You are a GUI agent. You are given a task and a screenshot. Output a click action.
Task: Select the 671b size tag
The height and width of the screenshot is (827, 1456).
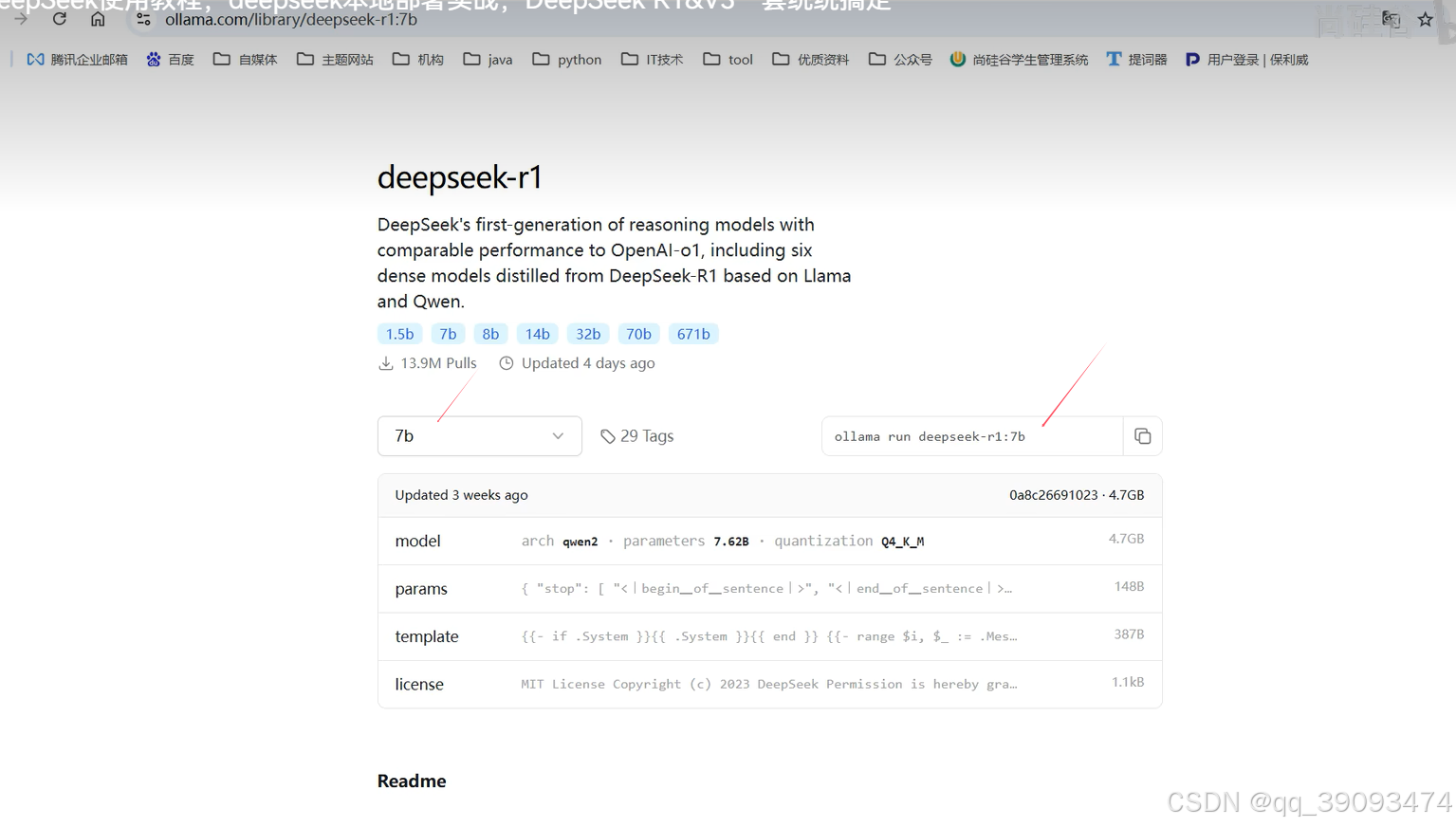pos(693,334)
